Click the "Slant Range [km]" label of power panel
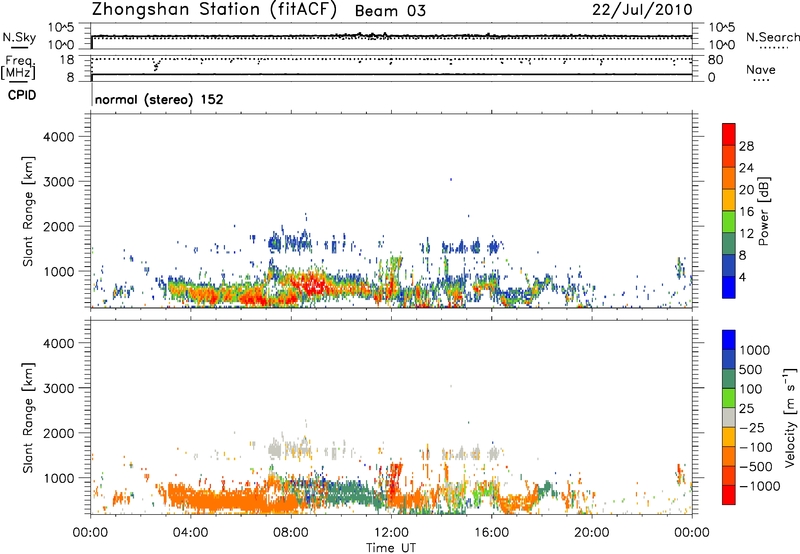This screenshot has width=800, height=554. (28, 211)
